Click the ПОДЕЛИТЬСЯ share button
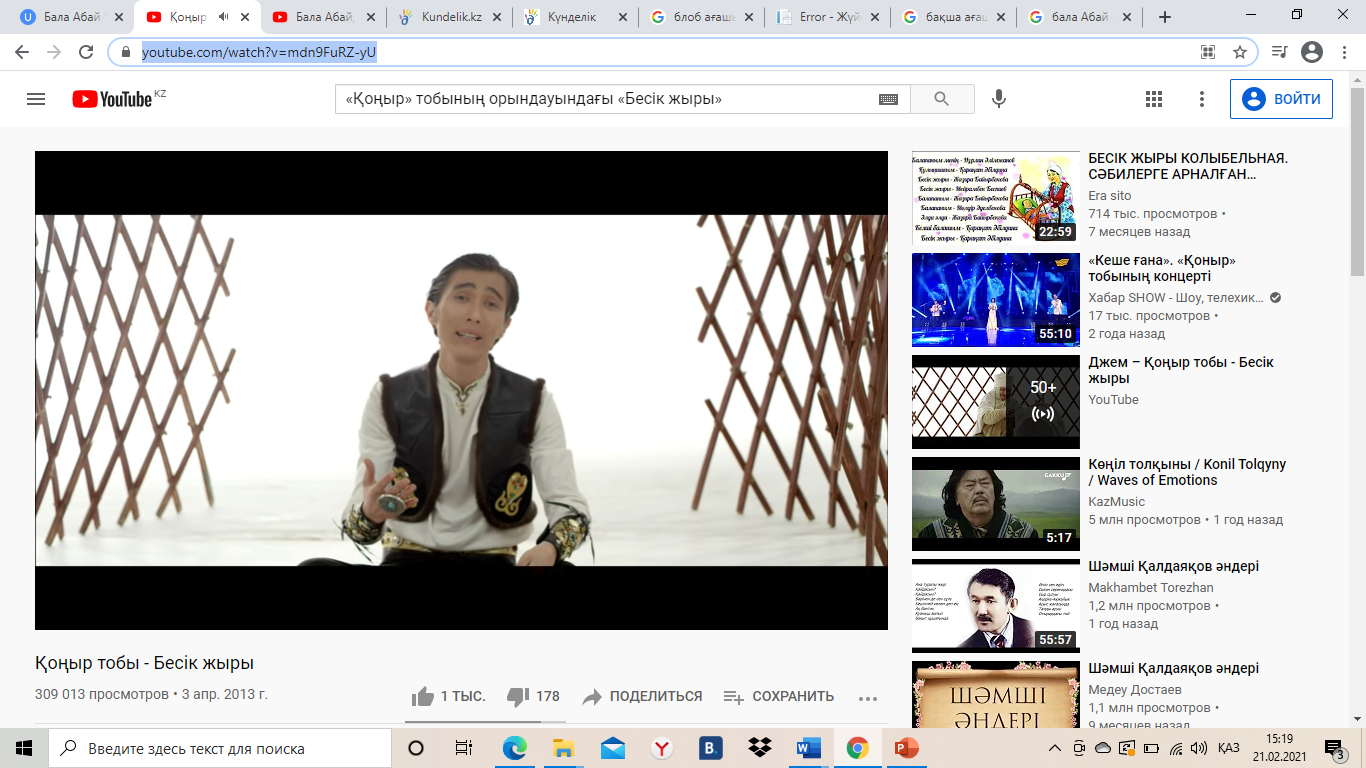Screen dimensions: 1366x768 [643, 697]
